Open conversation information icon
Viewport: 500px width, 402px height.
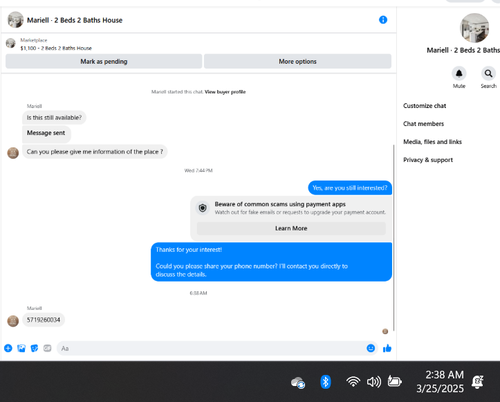[383, 20]
